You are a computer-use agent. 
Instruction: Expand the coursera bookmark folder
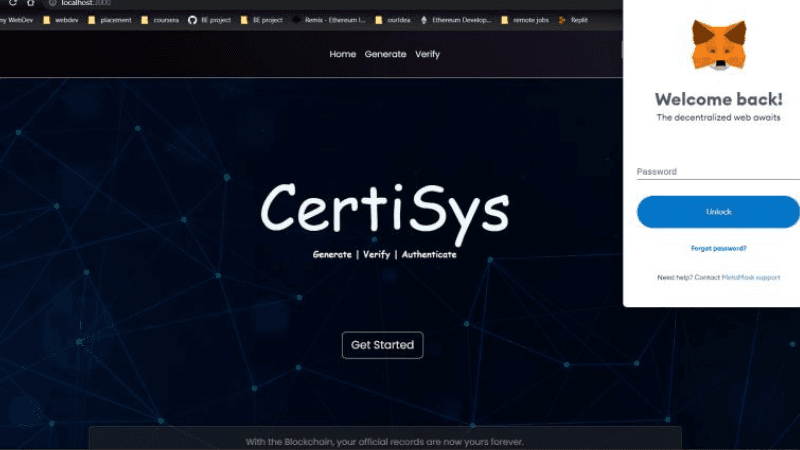point(160,20)
